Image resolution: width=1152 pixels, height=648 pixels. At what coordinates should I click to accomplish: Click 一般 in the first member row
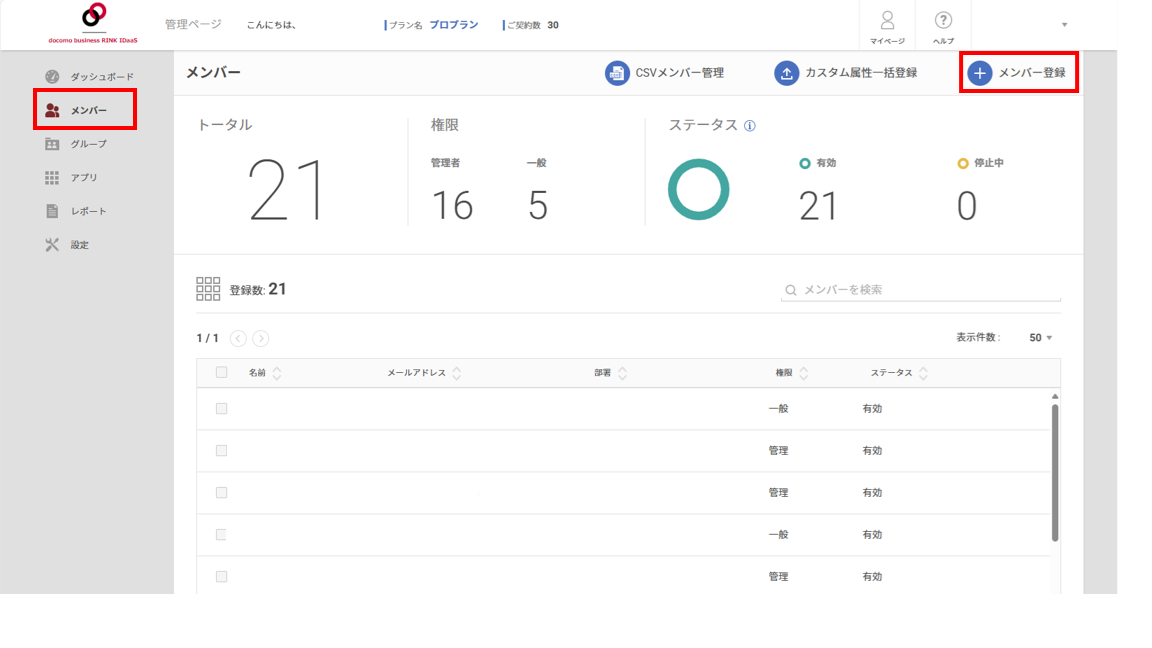778,408
